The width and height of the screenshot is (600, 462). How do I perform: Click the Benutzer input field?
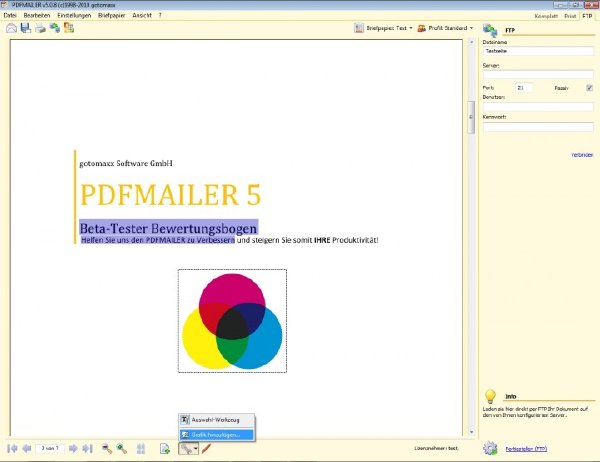pos(538,106)
